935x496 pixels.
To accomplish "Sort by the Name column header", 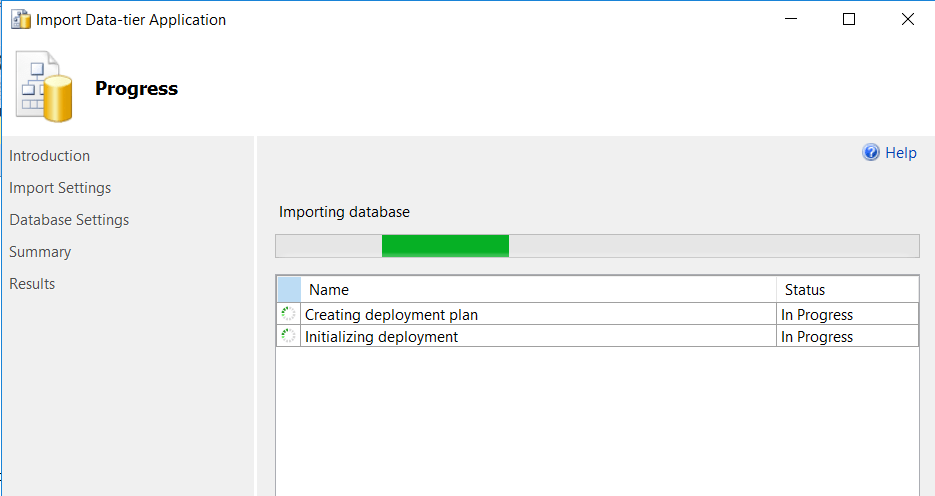I will point(329,290).
